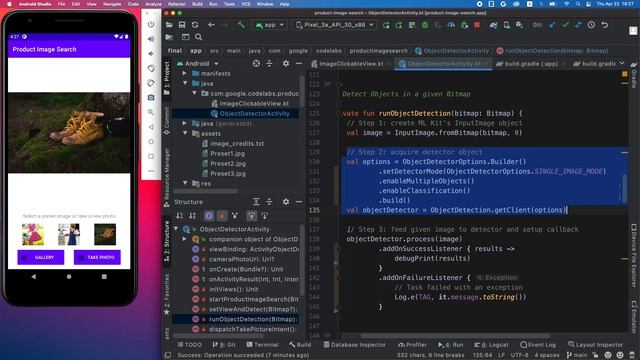Select the shoes preset thumbnail on phone

click(x=105, y=234)
